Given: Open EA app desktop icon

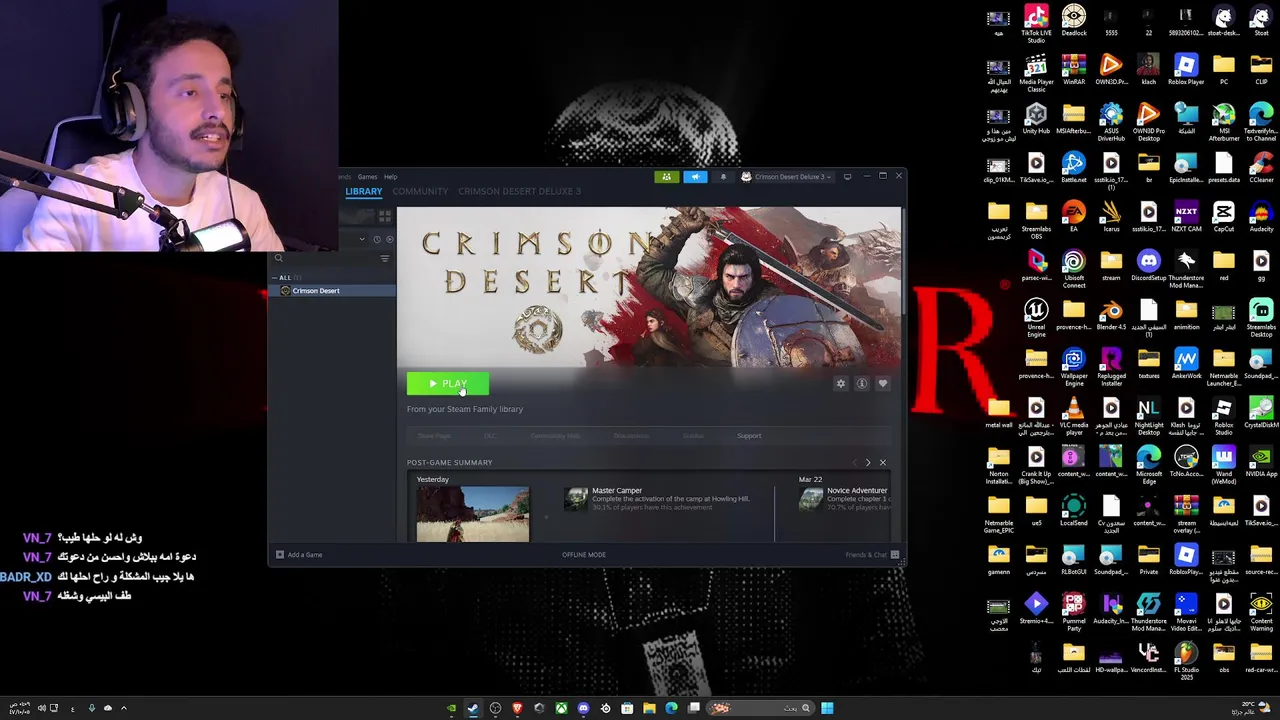Looking at the screenshot, I should pos(1074,217).
